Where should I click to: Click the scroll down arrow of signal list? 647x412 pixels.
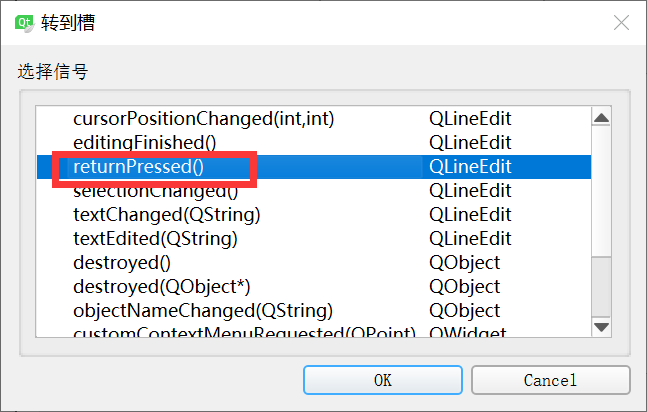pyautogui.click(x=601, y=327)
